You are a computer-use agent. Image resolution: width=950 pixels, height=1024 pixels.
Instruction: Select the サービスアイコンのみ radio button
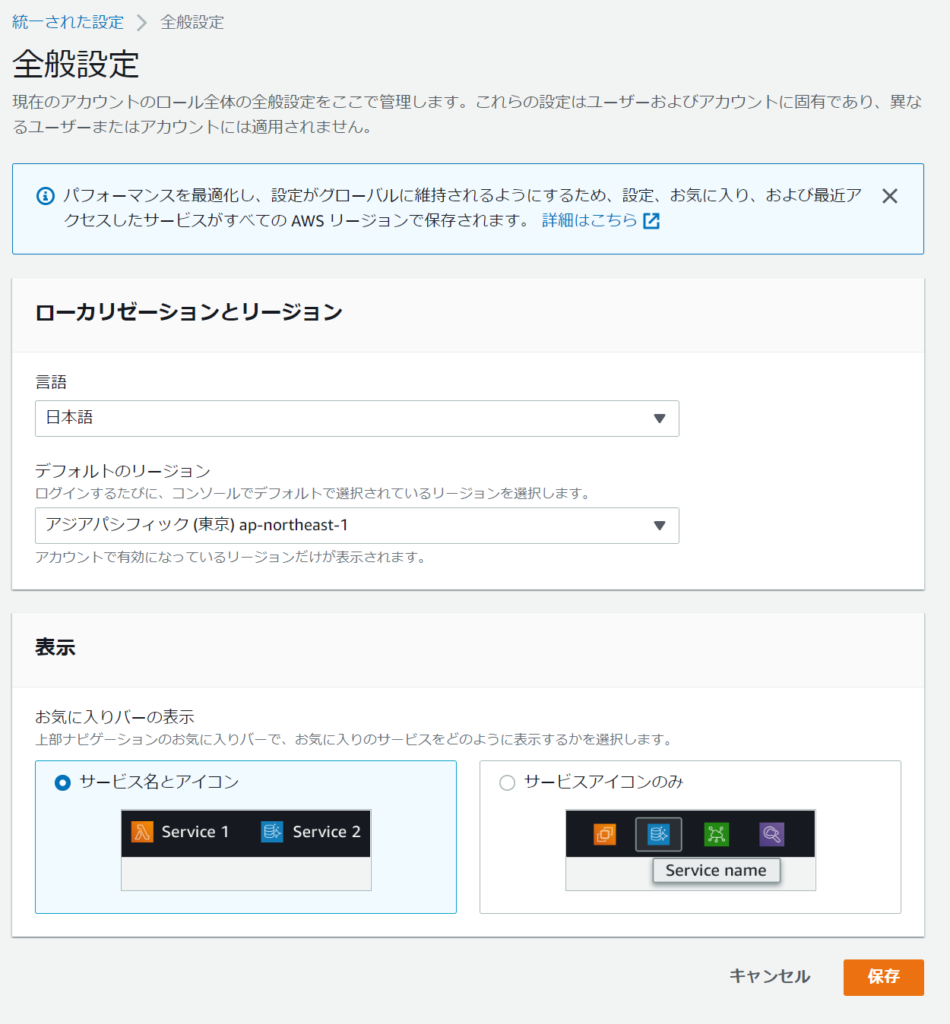[507, 782]
